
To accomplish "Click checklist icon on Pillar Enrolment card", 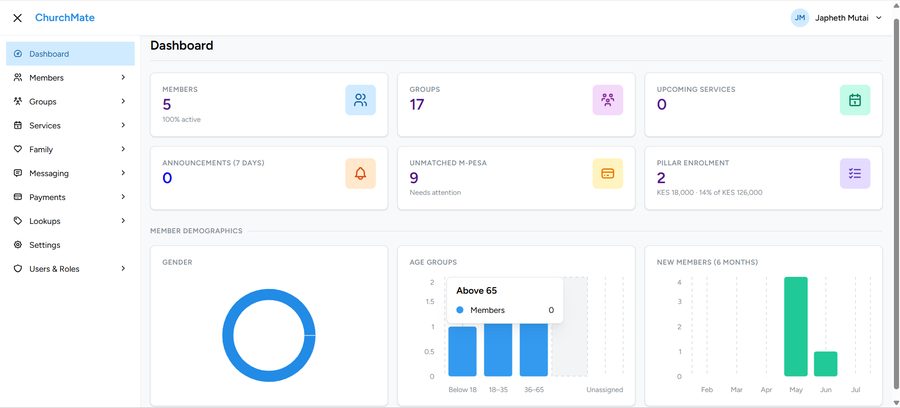I will [855, 174].
